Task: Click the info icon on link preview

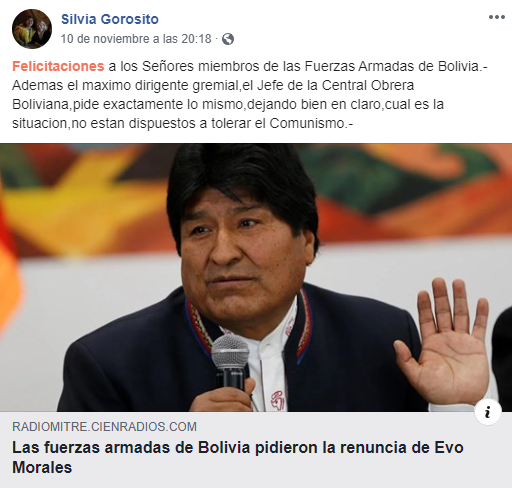Action: tap(488, 412)
